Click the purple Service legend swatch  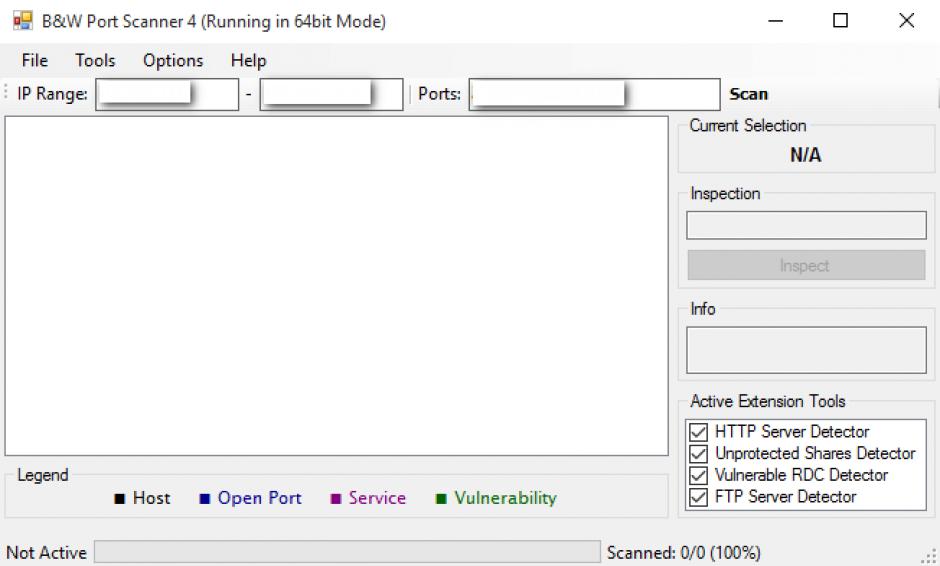pyautogui.click(x=336, y=499)
